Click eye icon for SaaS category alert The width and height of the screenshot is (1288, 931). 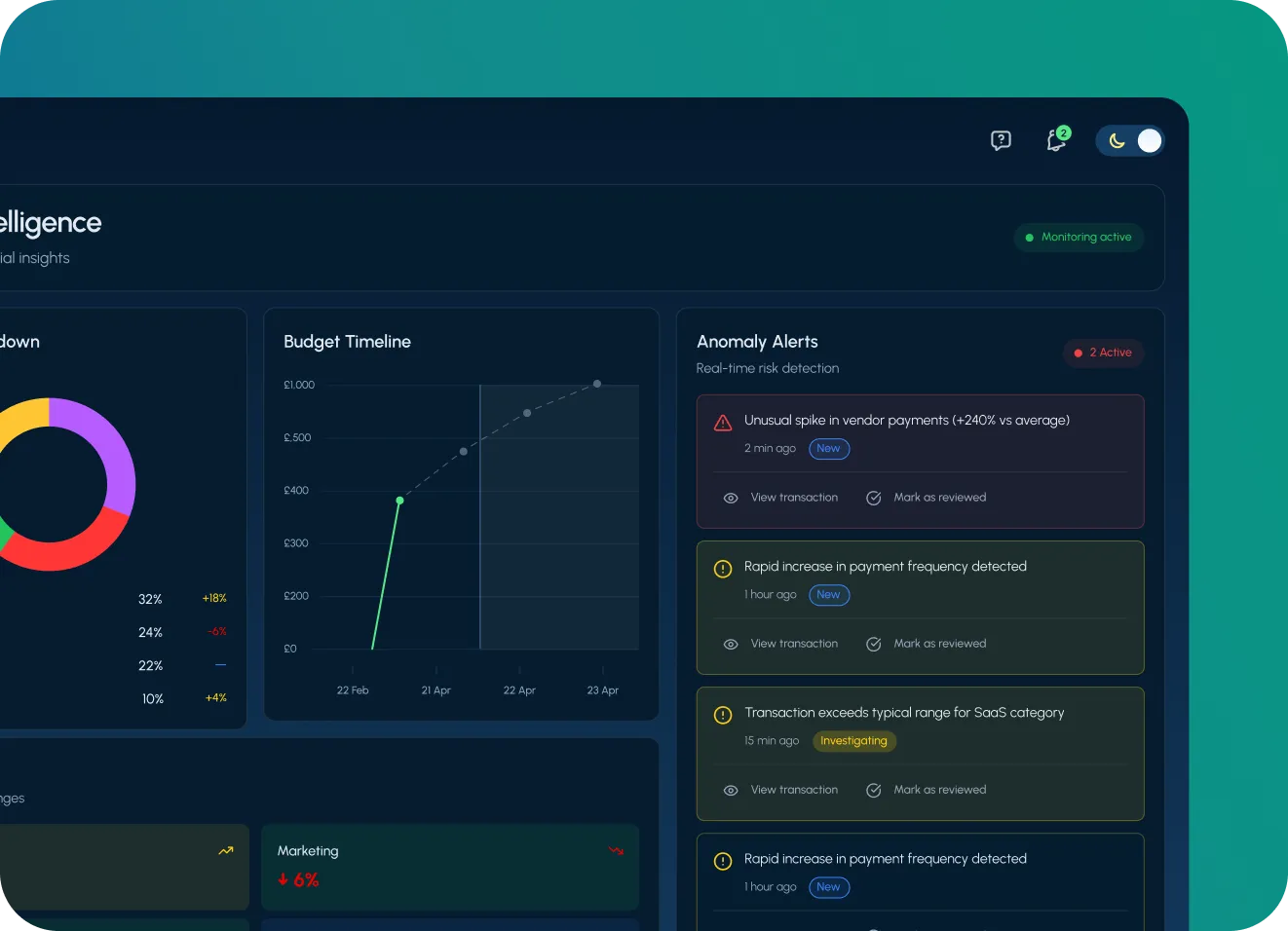click(x=731, y=790)
